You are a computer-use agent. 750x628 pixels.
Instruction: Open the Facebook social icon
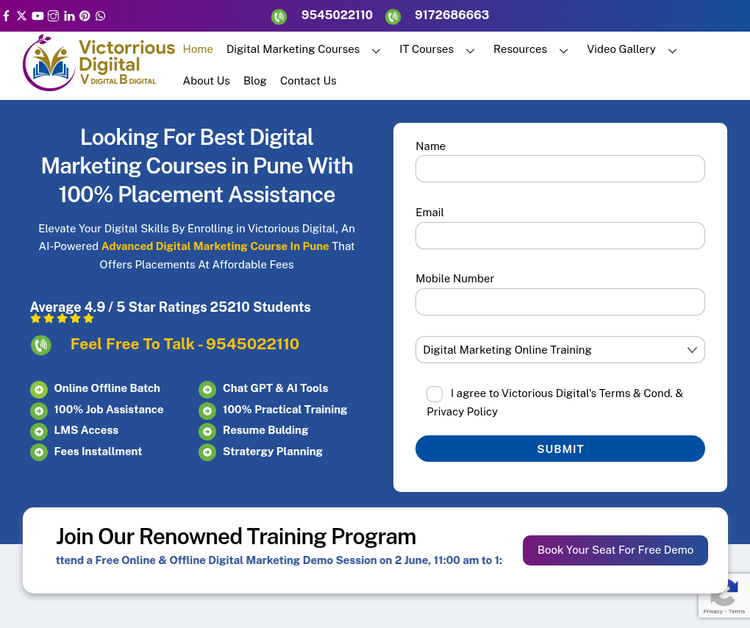6,16
